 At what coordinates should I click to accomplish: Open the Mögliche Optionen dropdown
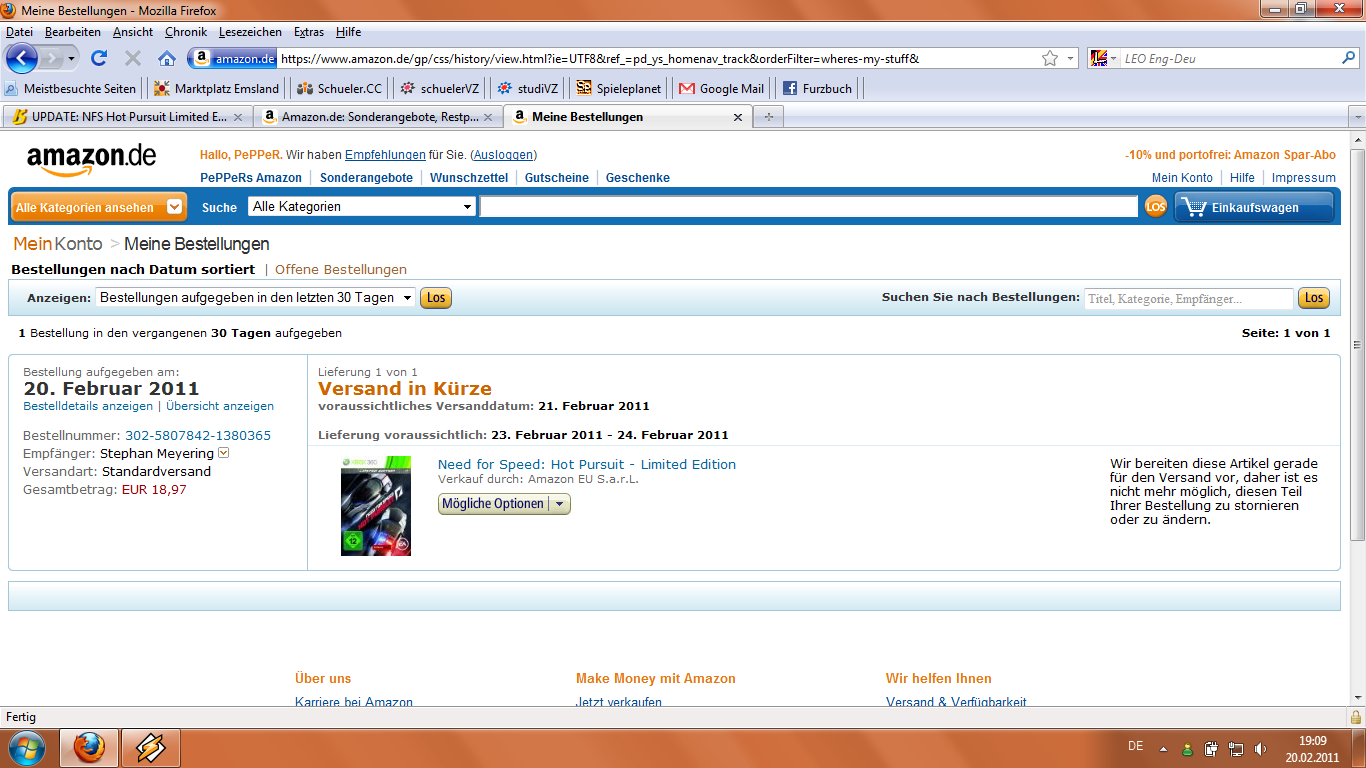pos(504,504)
